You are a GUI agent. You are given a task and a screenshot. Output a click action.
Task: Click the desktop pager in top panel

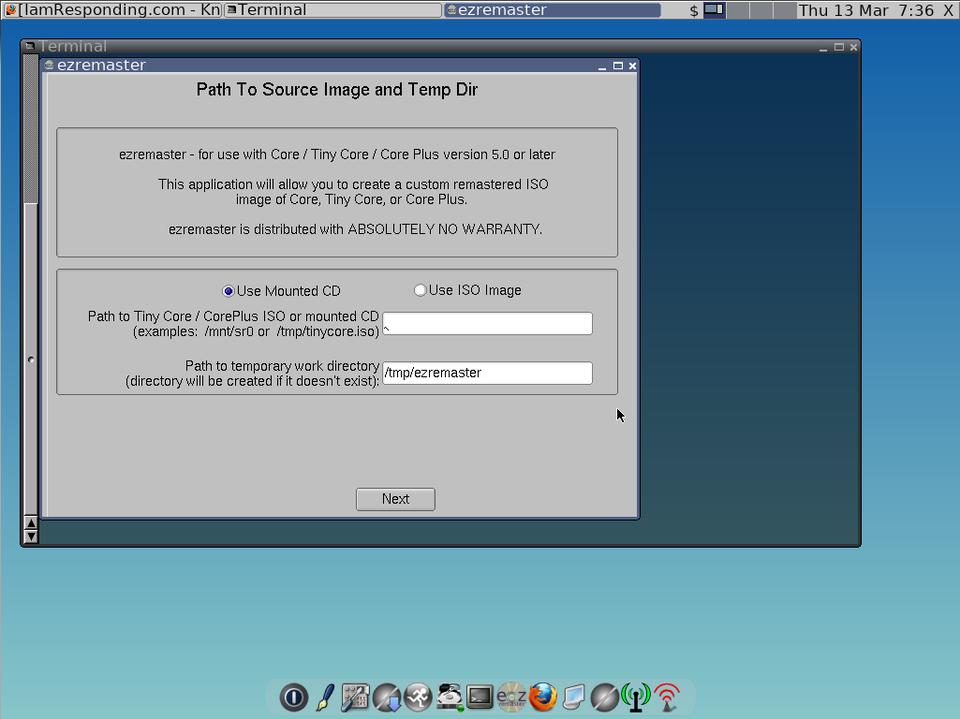point(714,10)
